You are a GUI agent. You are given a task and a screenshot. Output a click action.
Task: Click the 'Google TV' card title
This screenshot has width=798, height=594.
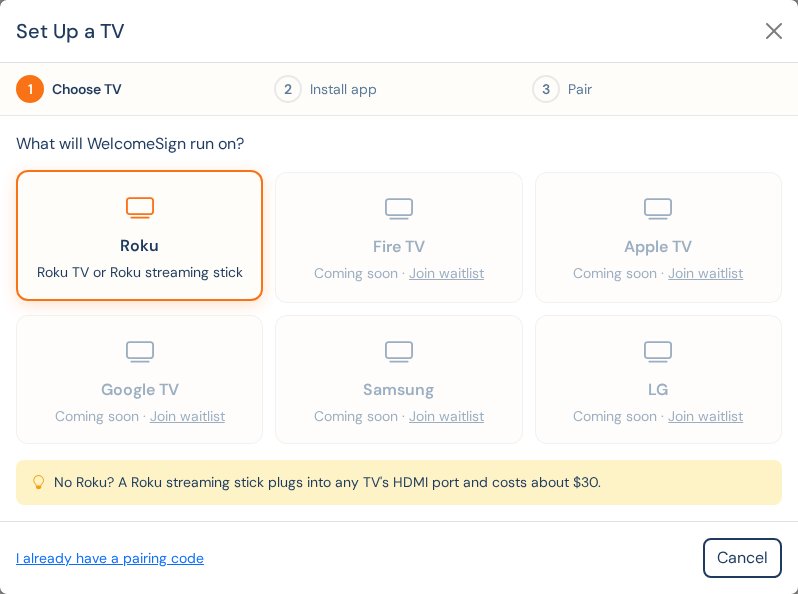[x=139, y=389]
